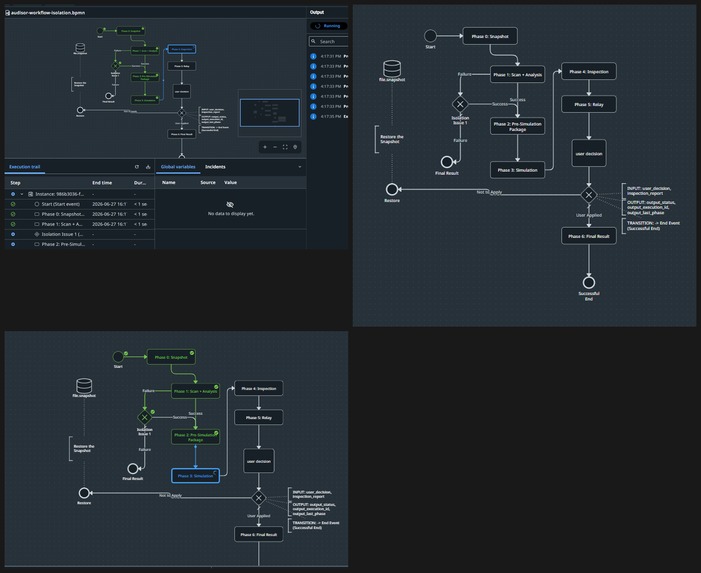Click the Name column header in Global variables
Viewport: 701px width, 573px height.
pyautogui.click(x=169, y=182)
